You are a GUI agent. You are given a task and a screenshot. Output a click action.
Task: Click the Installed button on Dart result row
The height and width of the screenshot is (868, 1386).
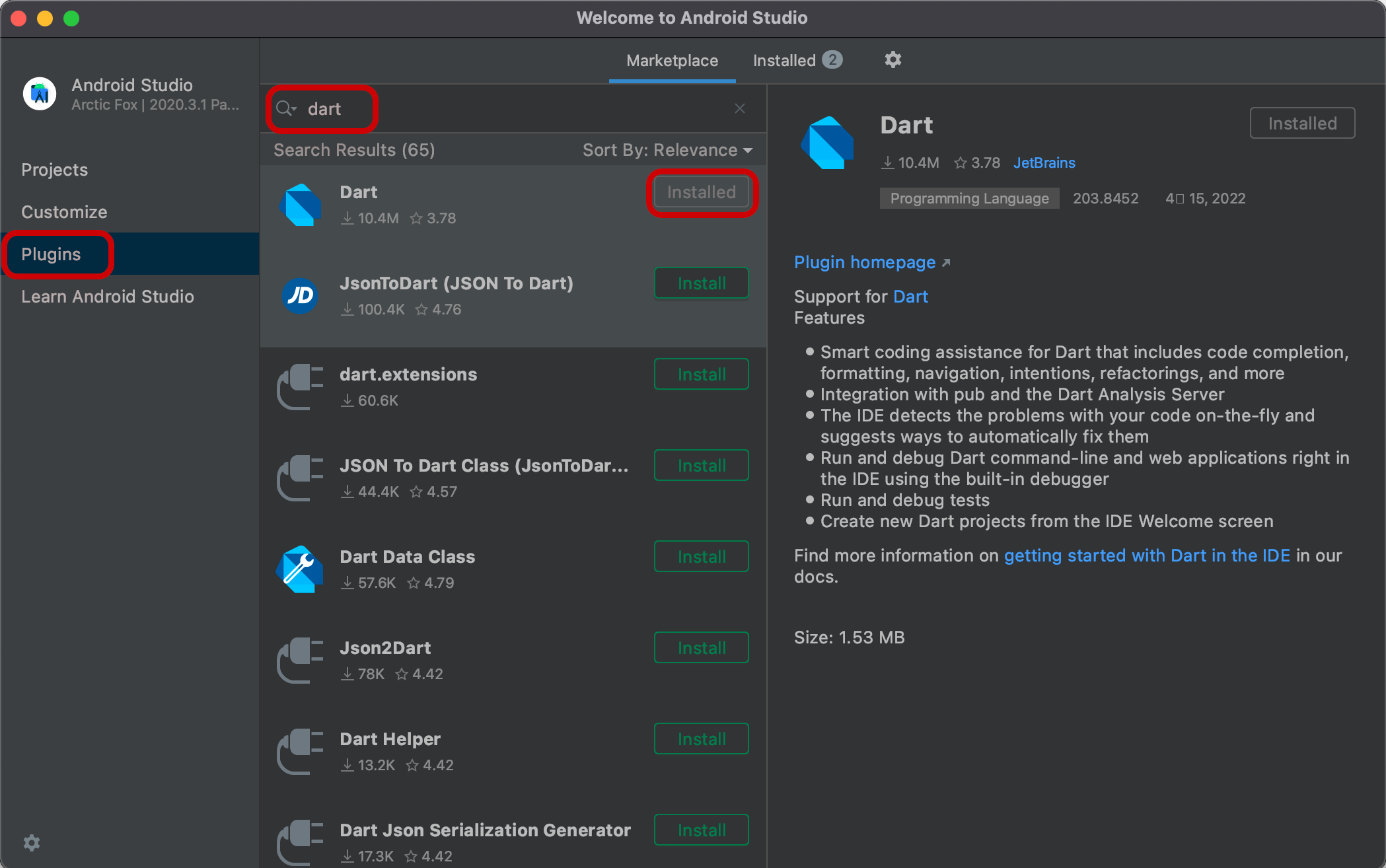pos(701,192)
